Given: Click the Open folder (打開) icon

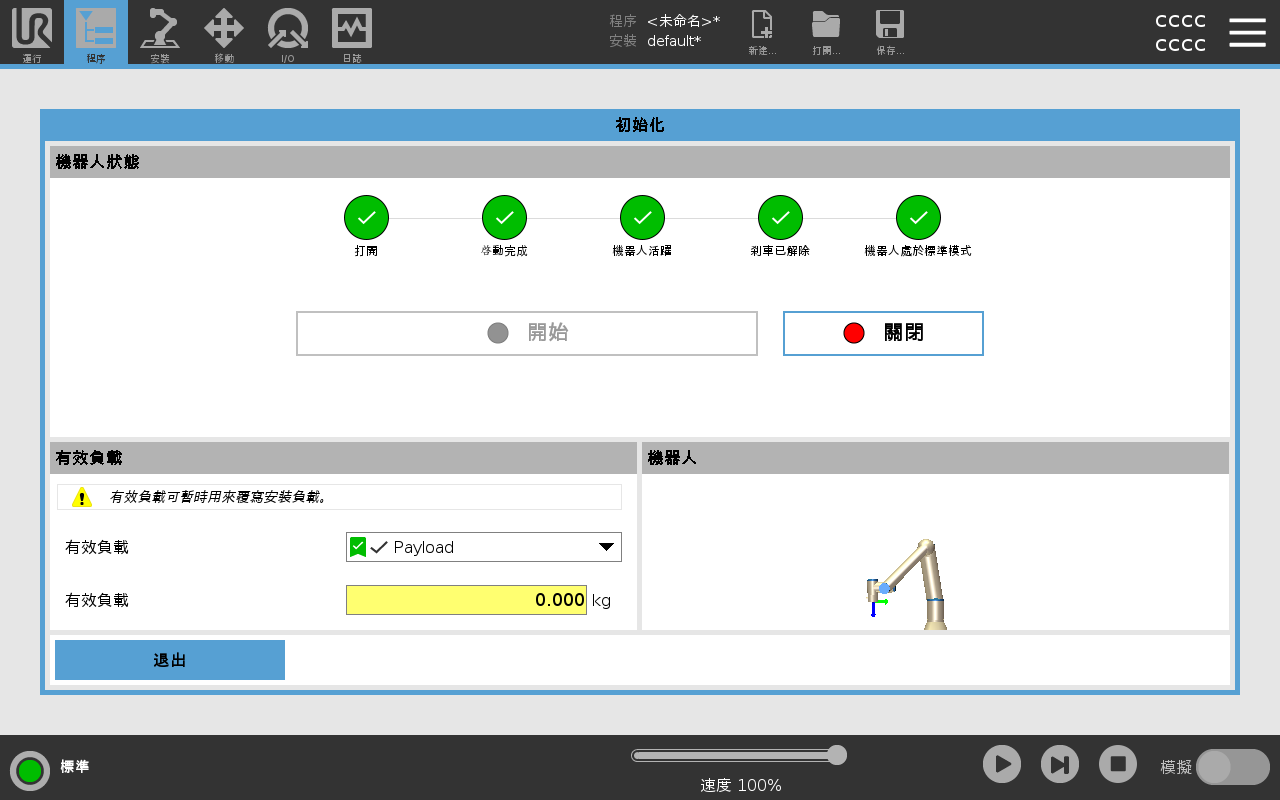Looking at the screenshot, I should 826,32.
